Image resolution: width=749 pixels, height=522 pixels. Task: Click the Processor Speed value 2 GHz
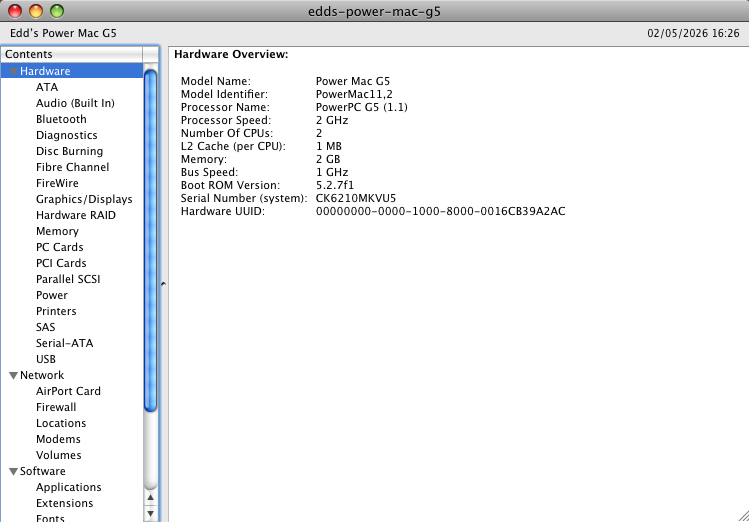[332, 120]
